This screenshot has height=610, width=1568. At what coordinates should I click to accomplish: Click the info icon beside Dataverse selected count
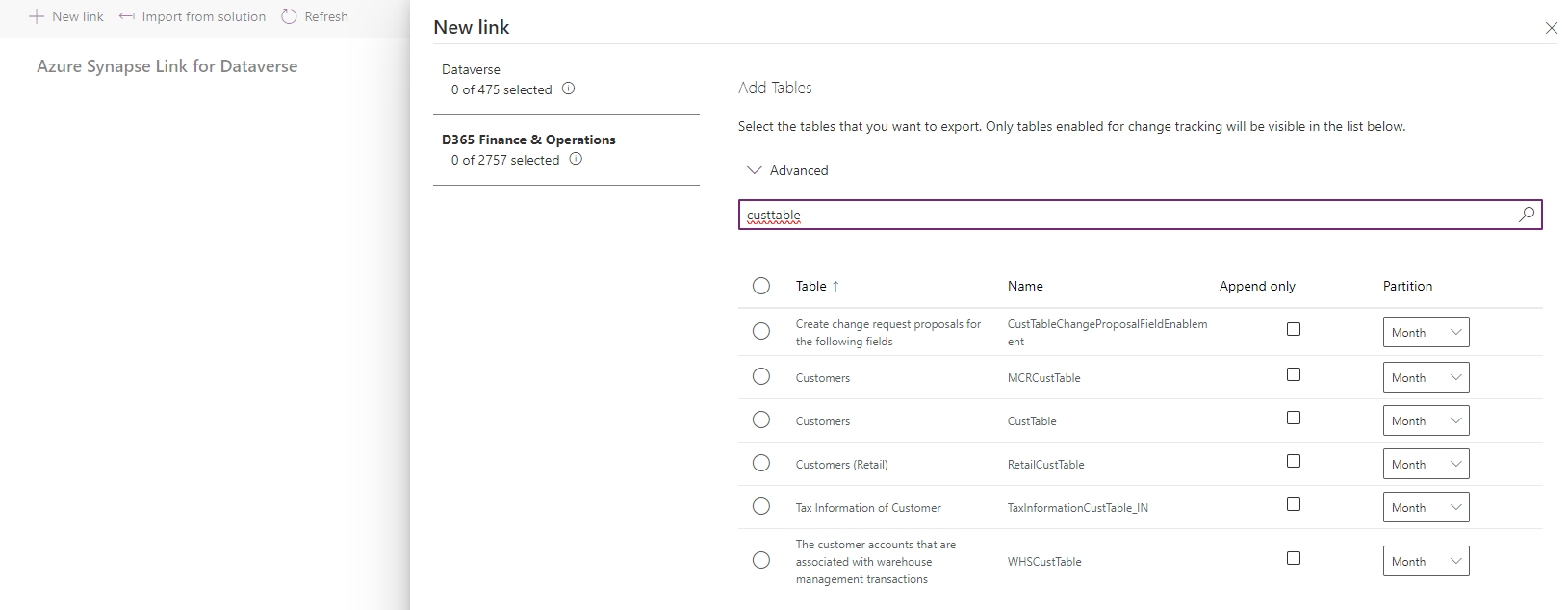(568, 89)
